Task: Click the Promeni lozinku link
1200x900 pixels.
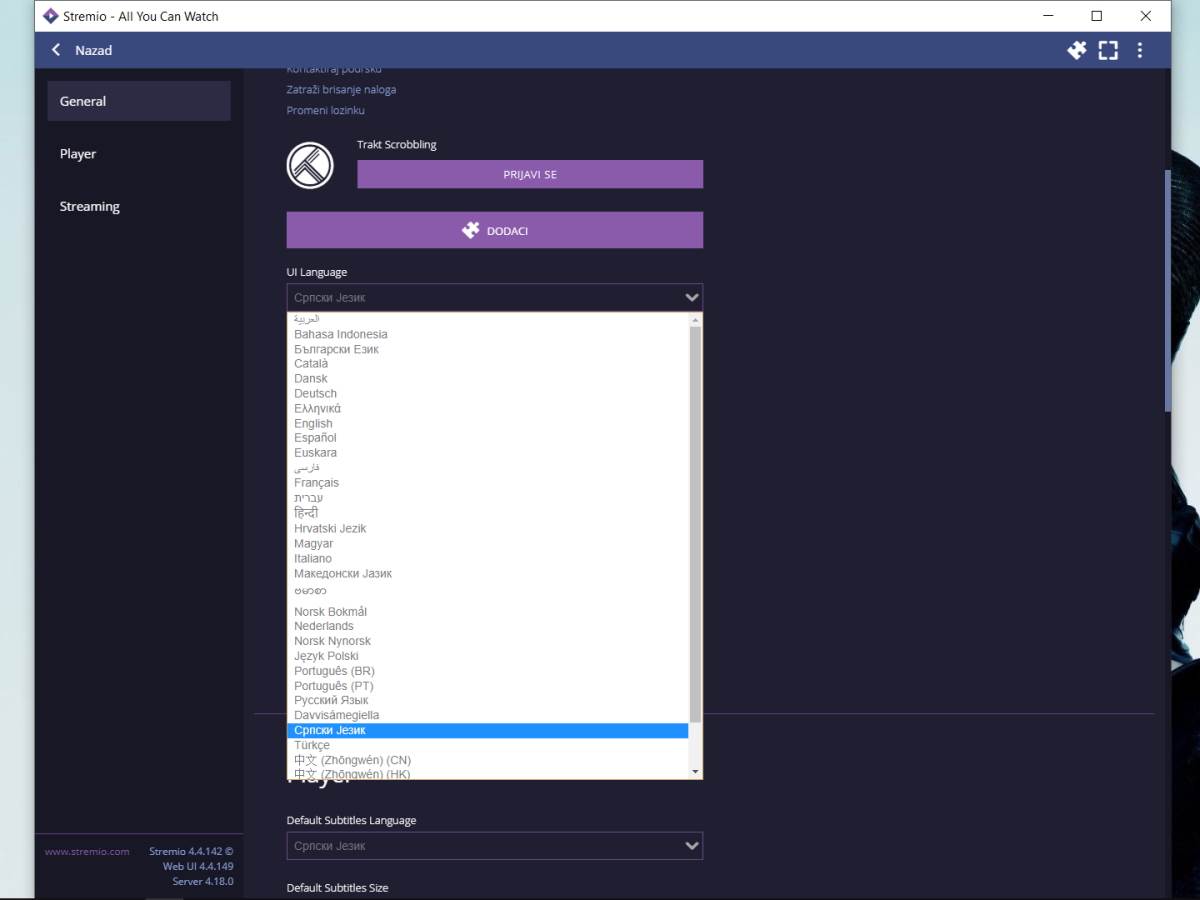Action: [x=325, y=110]
